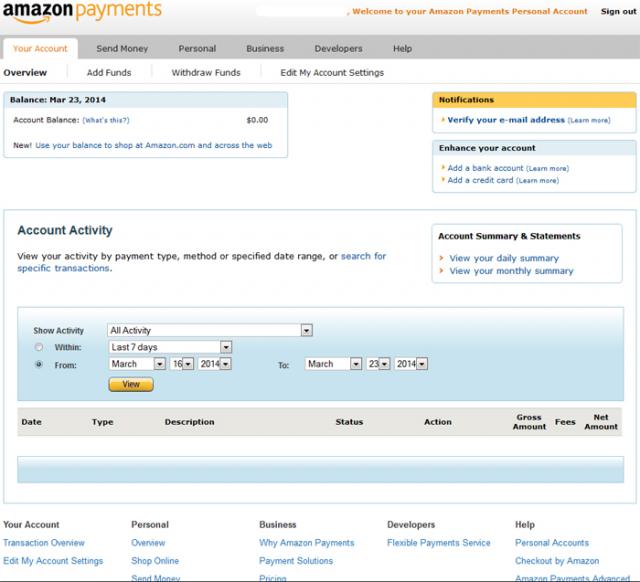Screen dimensions: 640x582
Task: Click Learn more next to bank account
Action: coord(547,169)
